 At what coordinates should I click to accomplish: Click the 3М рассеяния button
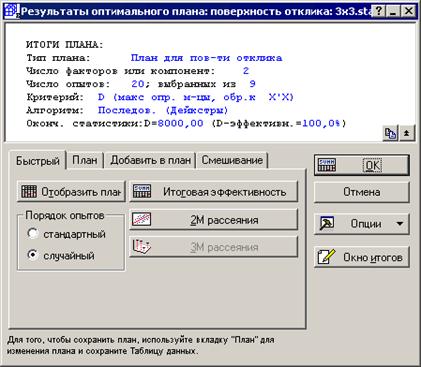point(213,247)
